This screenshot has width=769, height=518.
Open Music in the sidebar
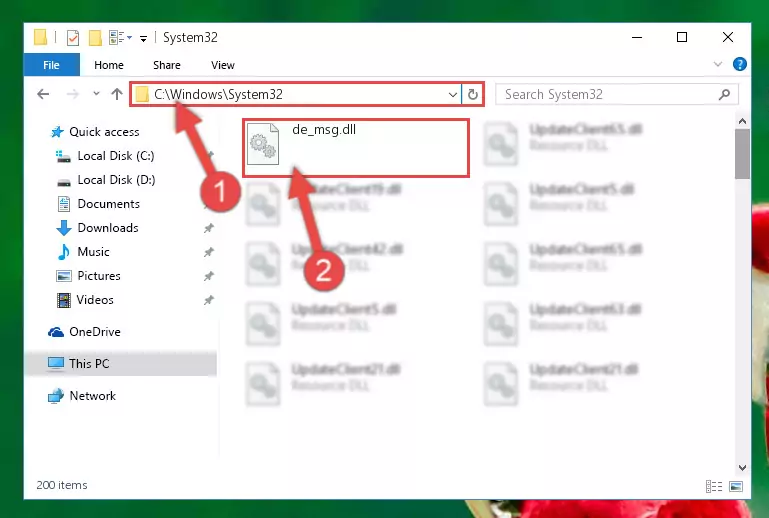click(x=83, y=252)
